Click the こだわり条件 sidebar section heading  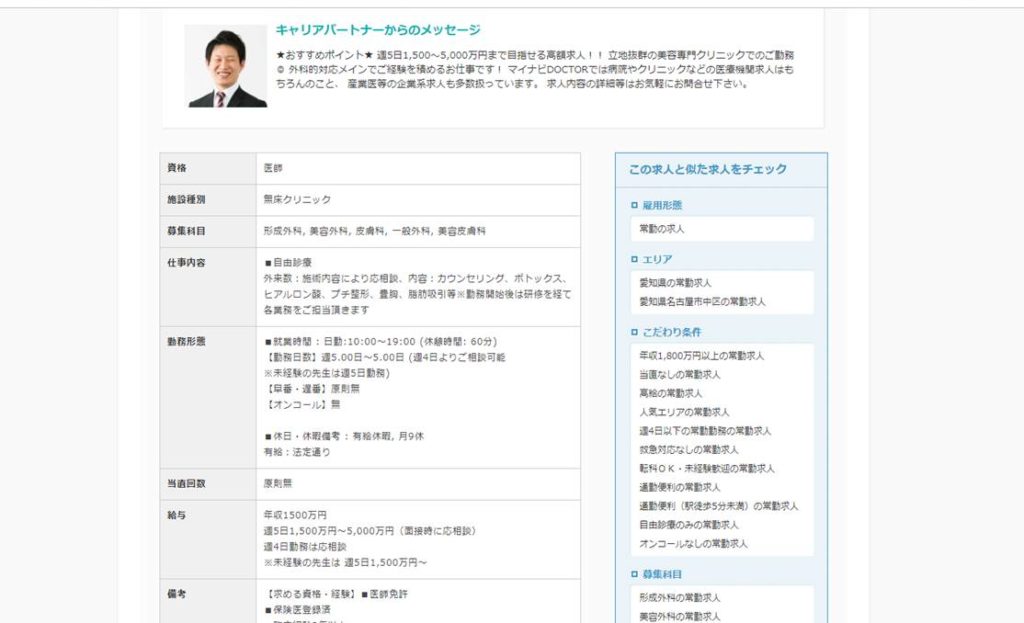671,332
